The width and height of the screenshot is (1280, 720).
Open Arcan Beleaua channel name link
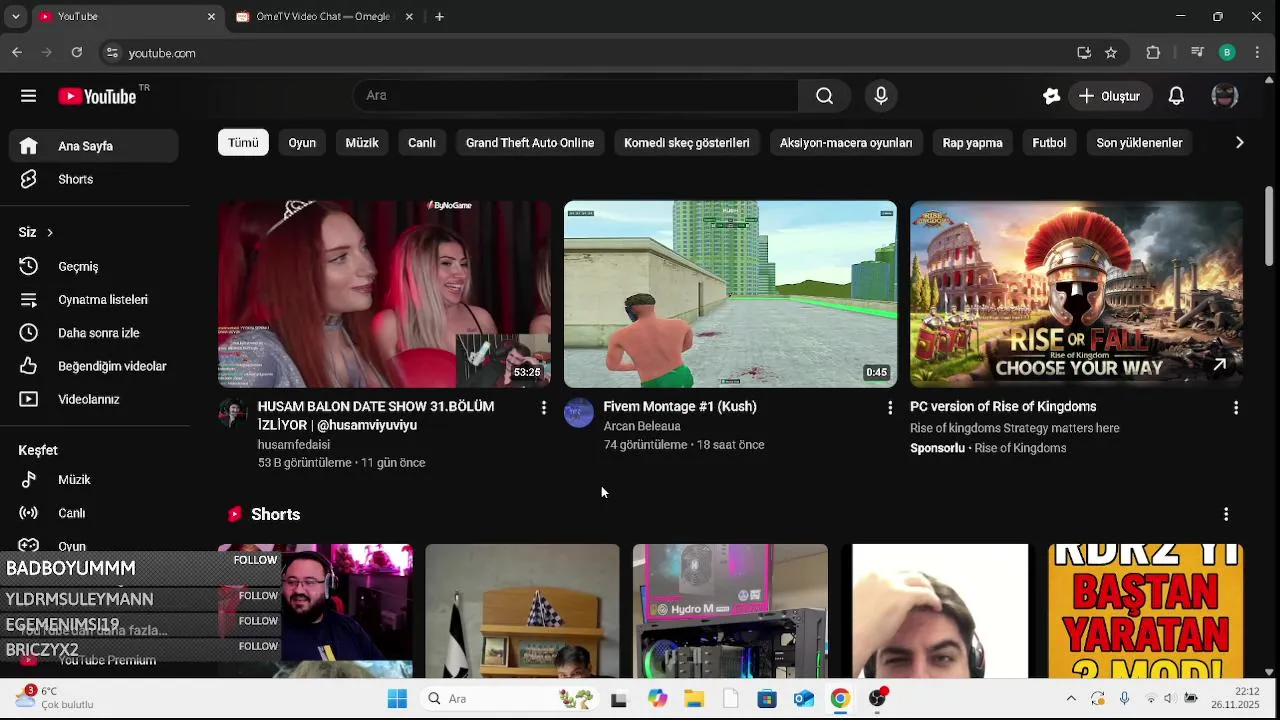click(x=642, y=426)
